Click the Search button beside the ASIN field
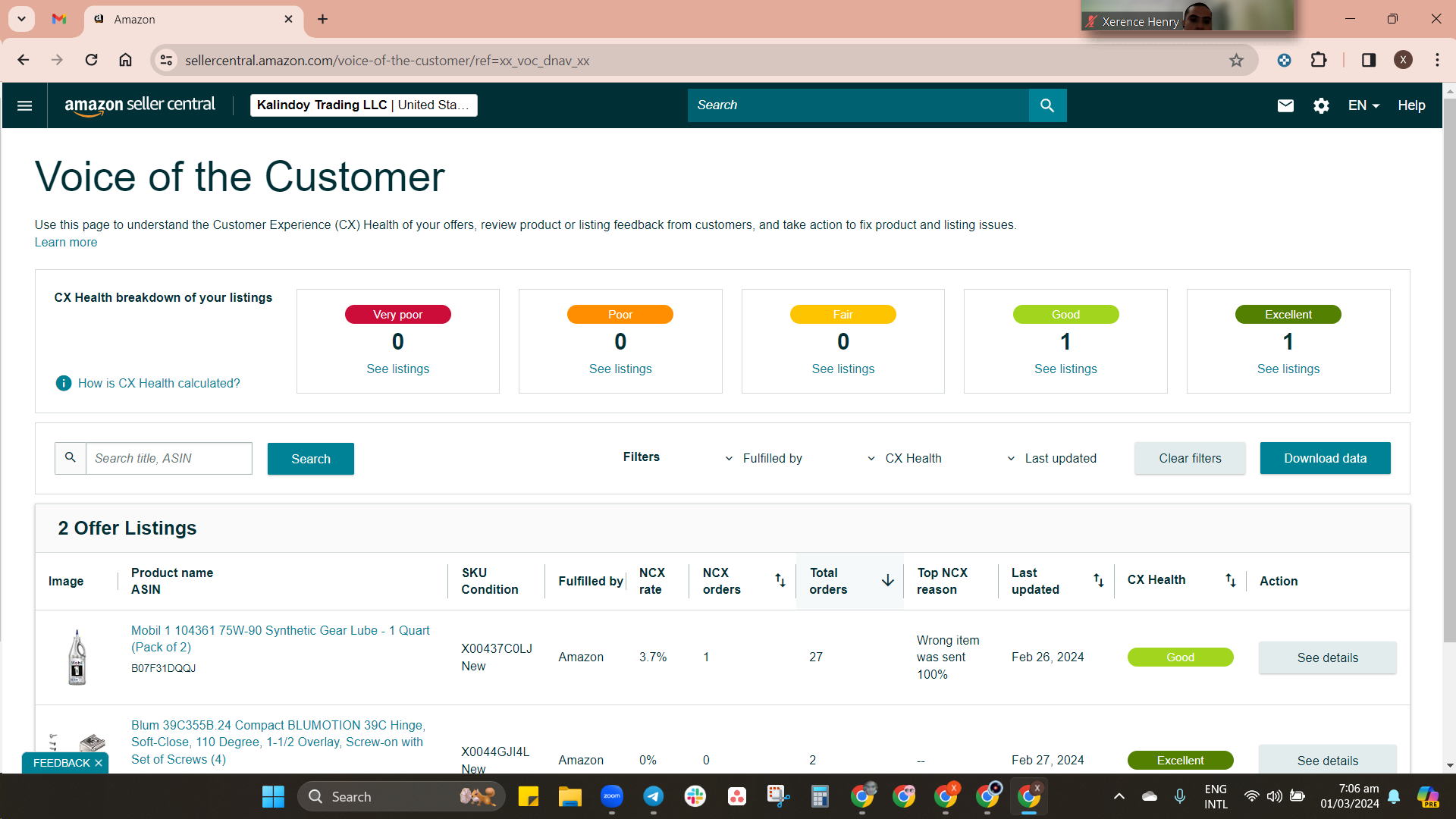The image size is (1456, 819). [x=311, y=459]
